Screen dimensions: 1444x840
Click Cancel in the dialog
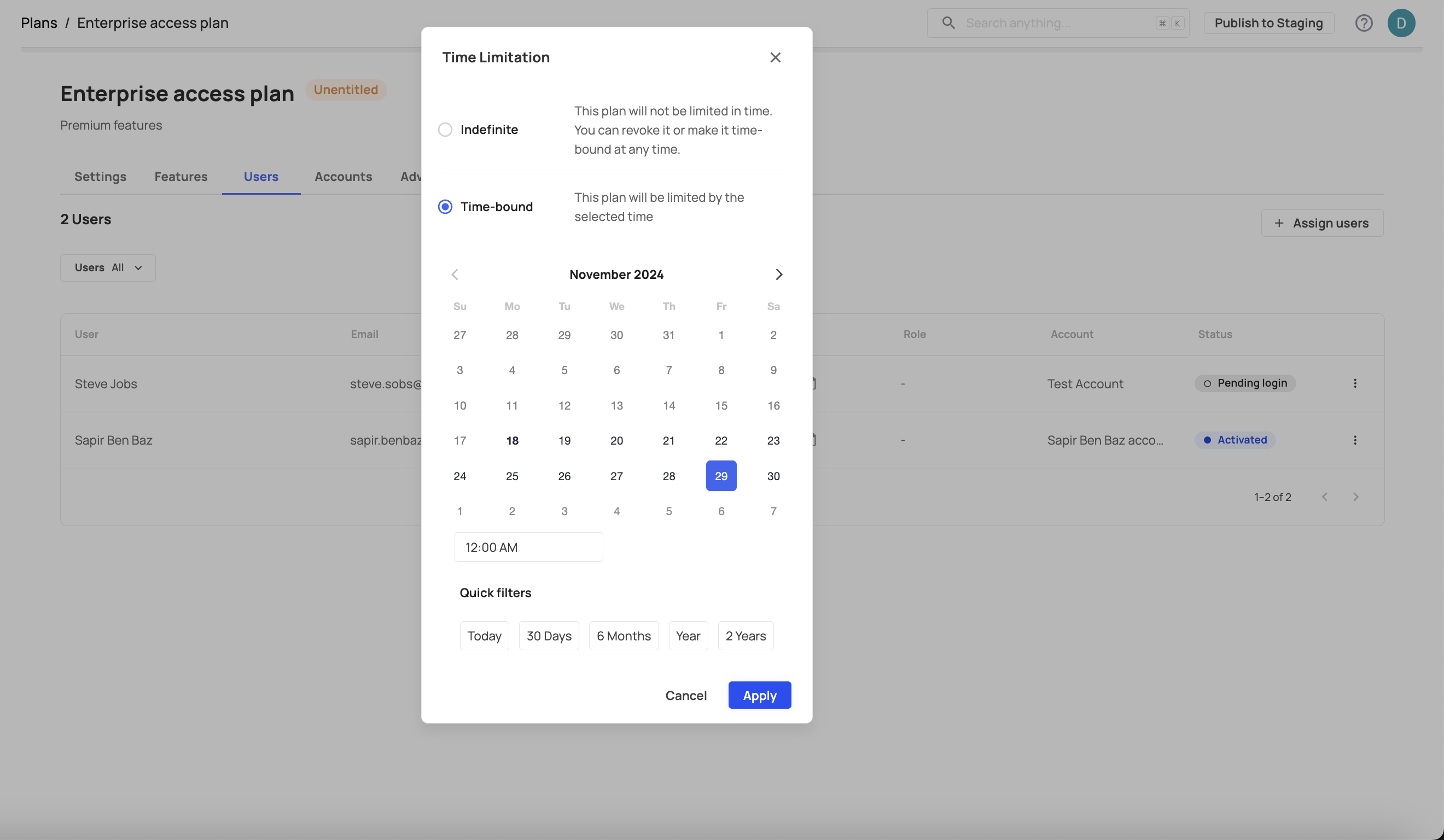pyautogui.click(x=685, y=695)
